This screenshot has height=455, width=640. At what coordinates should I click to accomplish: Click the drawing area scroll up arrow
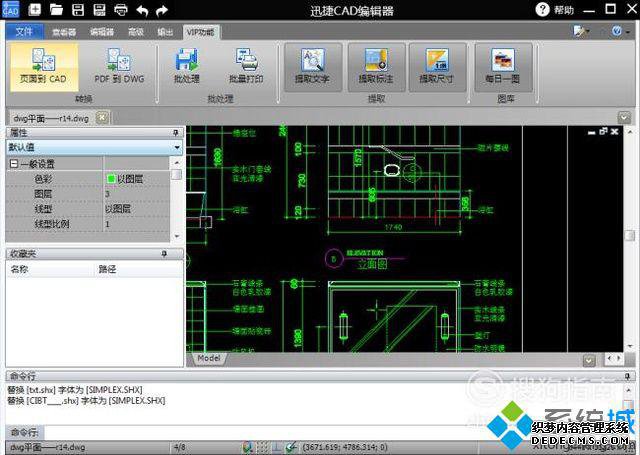pyautogui.click(x=630, y=132)
